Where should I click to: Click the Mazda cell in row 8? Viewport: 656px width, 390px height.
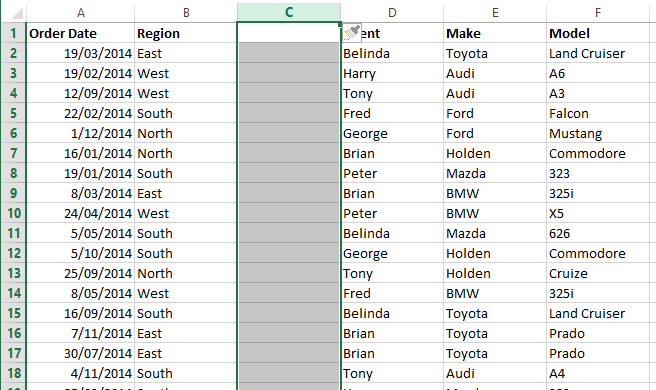click(495, 173)
